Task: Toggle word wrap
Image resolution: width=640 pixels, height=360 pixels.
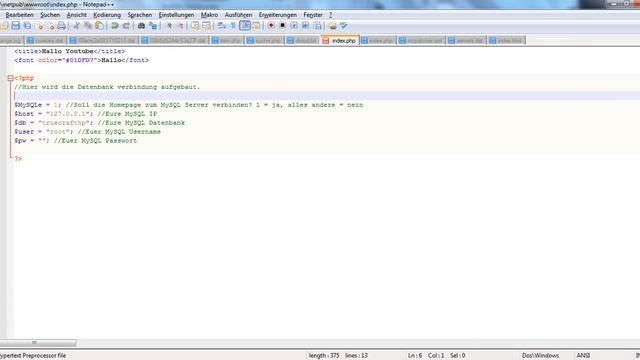Action: point(222,26)
